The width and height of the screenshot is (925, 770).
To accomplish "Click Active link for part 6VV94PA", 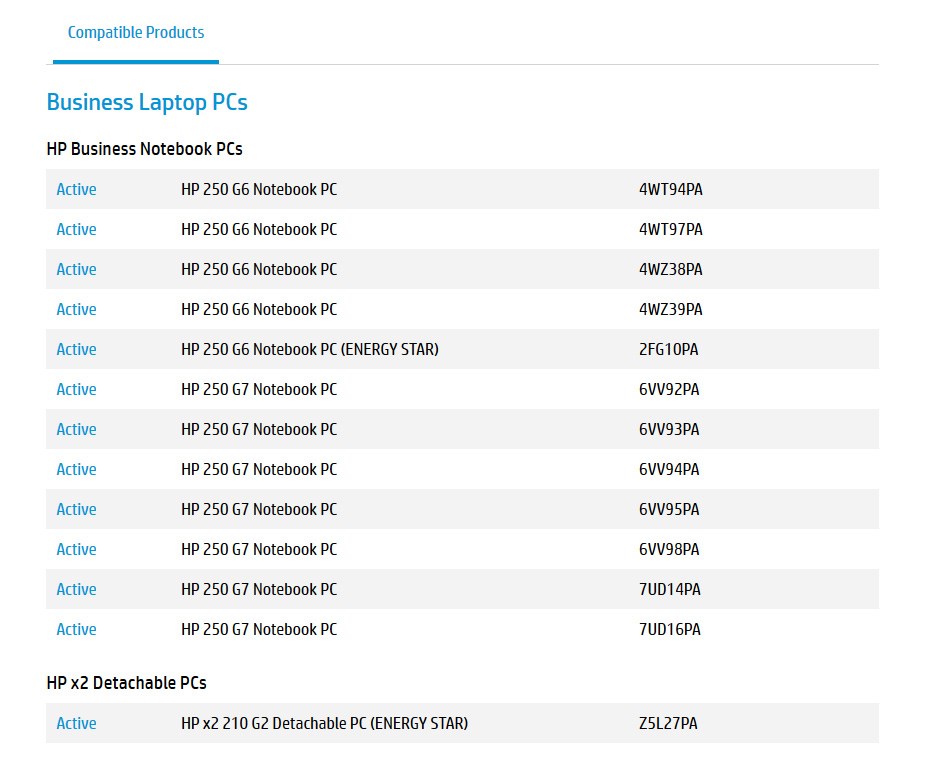I will pyautogui.click(x=76, y=470).
